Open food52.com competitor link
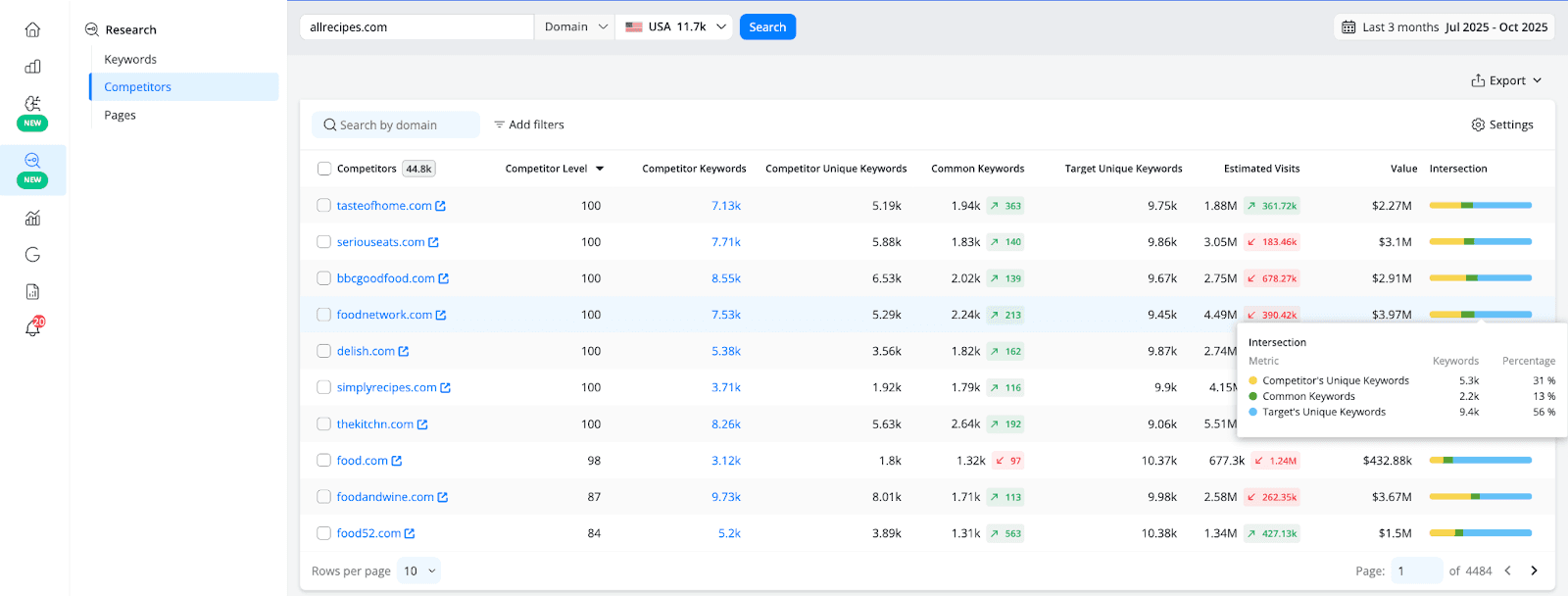 pyautogui.click(x=368, y=533)
